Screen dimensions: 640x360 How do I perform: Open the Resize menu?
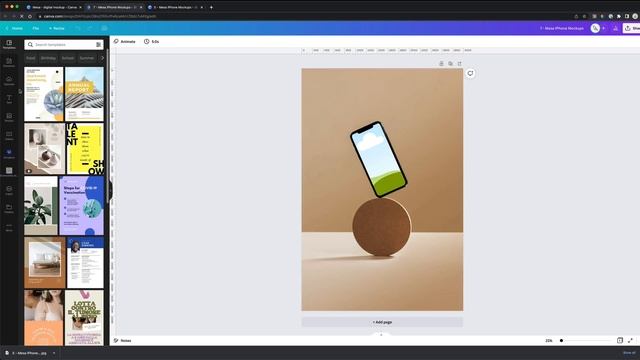(x=57, y=28)
